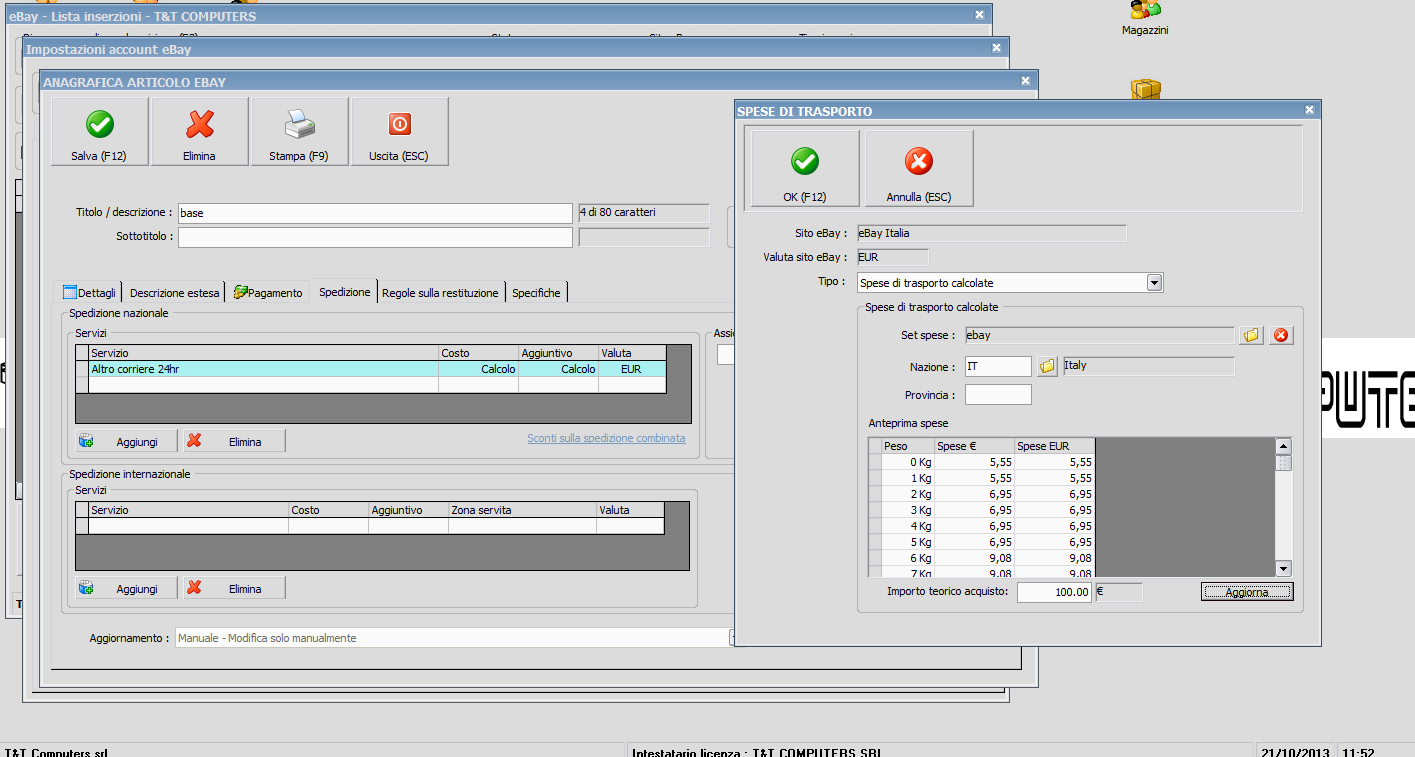Click the Salva (F12) green checkmark button
Screen dimensions: 1415x757
[x=99, y=131]
